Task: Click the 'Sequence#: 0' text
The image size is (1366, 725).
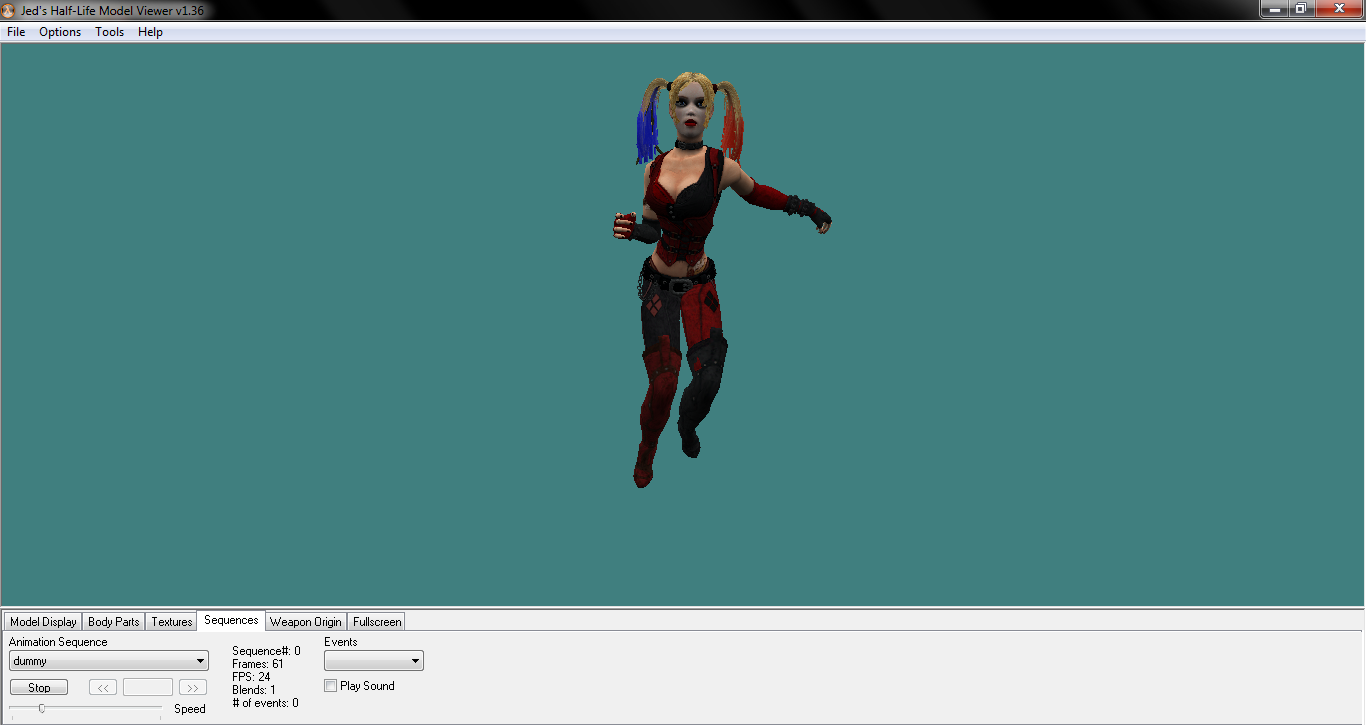Action: tap(266, 651)
